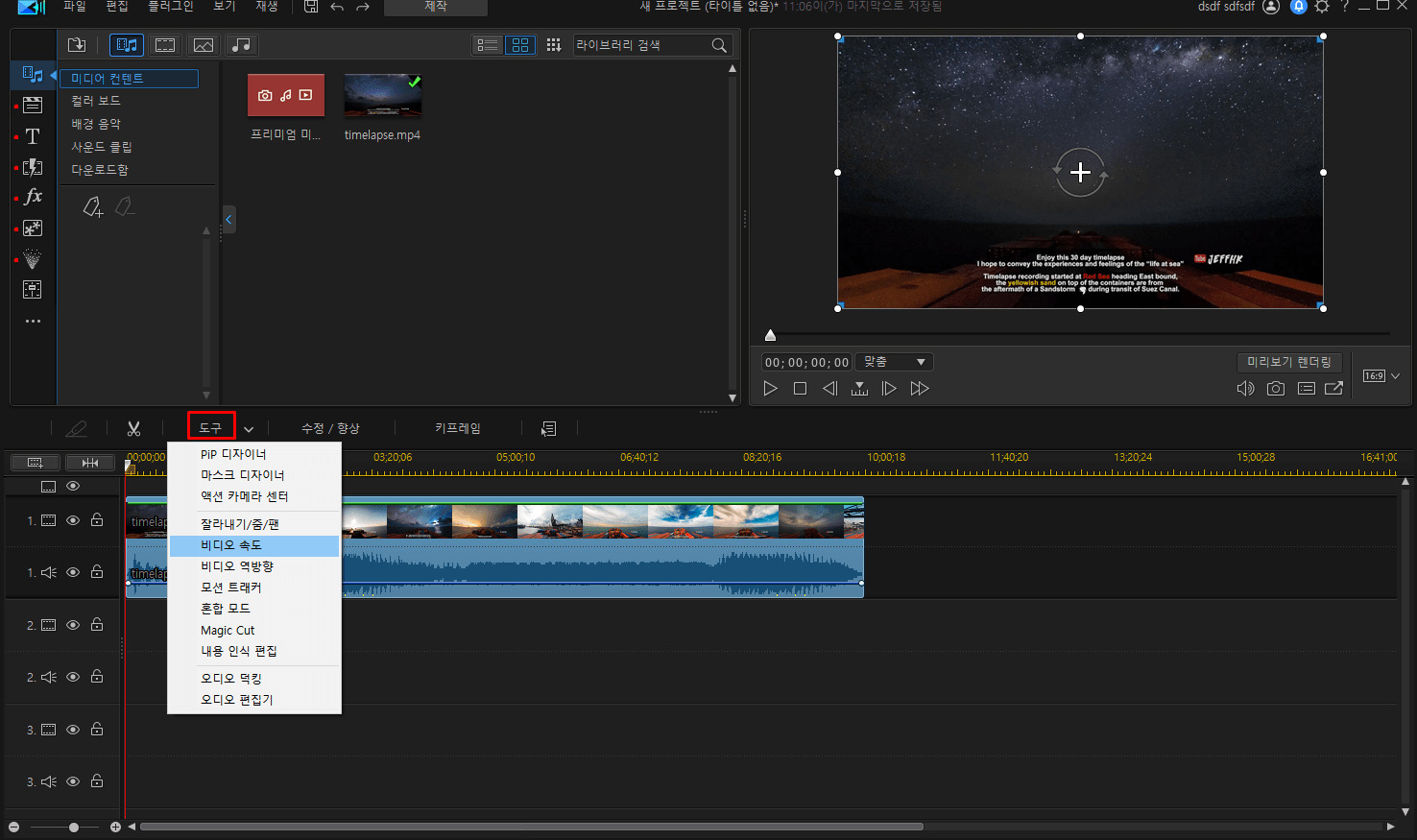The height and width of the screenshot is (840, 1417).
Task: Switch library to list view icon
Action: tap(488, 45)
